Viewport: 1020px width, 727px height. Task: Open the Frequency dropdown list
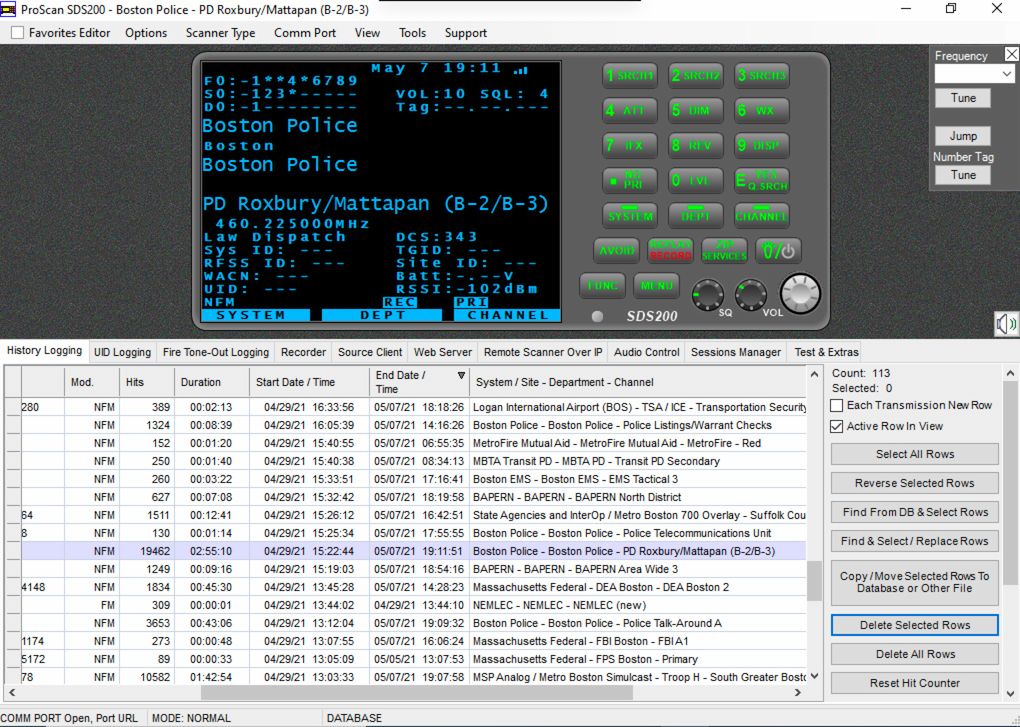tap(1007, 71)
